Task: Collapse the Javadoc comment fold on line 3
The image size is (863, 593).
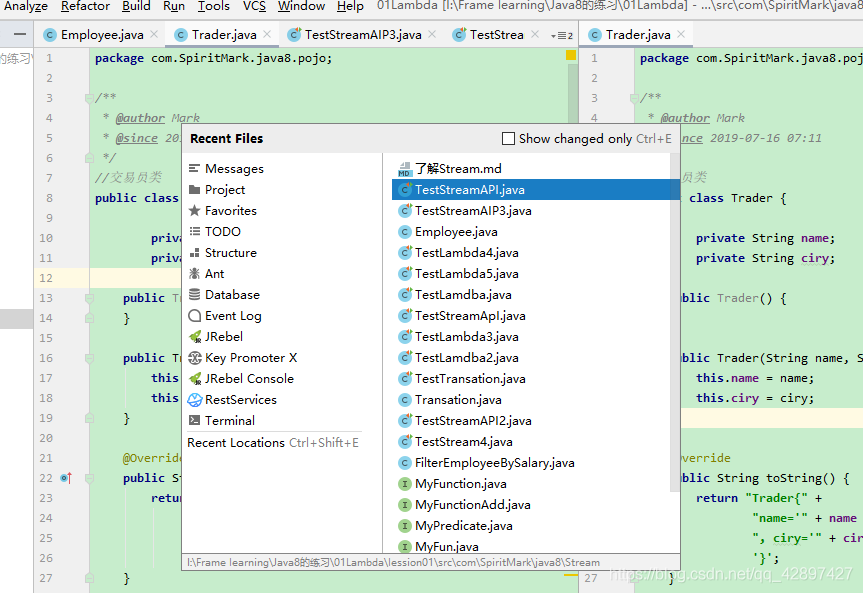Action: click(x=89, y=98)
